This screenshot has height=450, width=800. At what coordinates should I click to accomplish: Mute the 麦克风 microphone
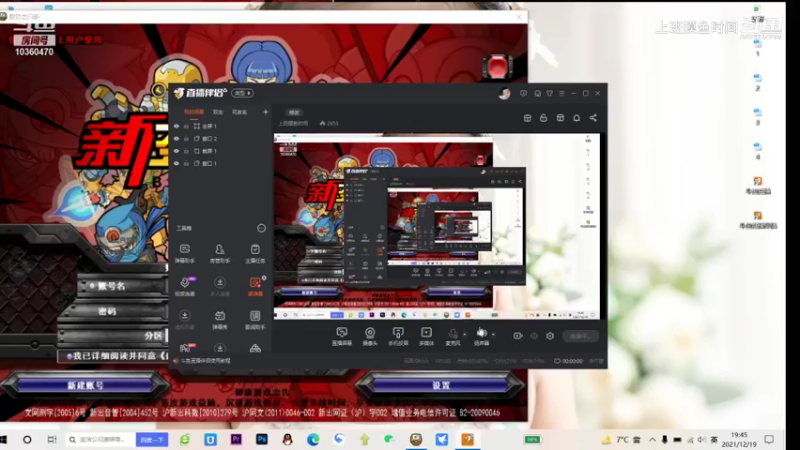(453, 336)
